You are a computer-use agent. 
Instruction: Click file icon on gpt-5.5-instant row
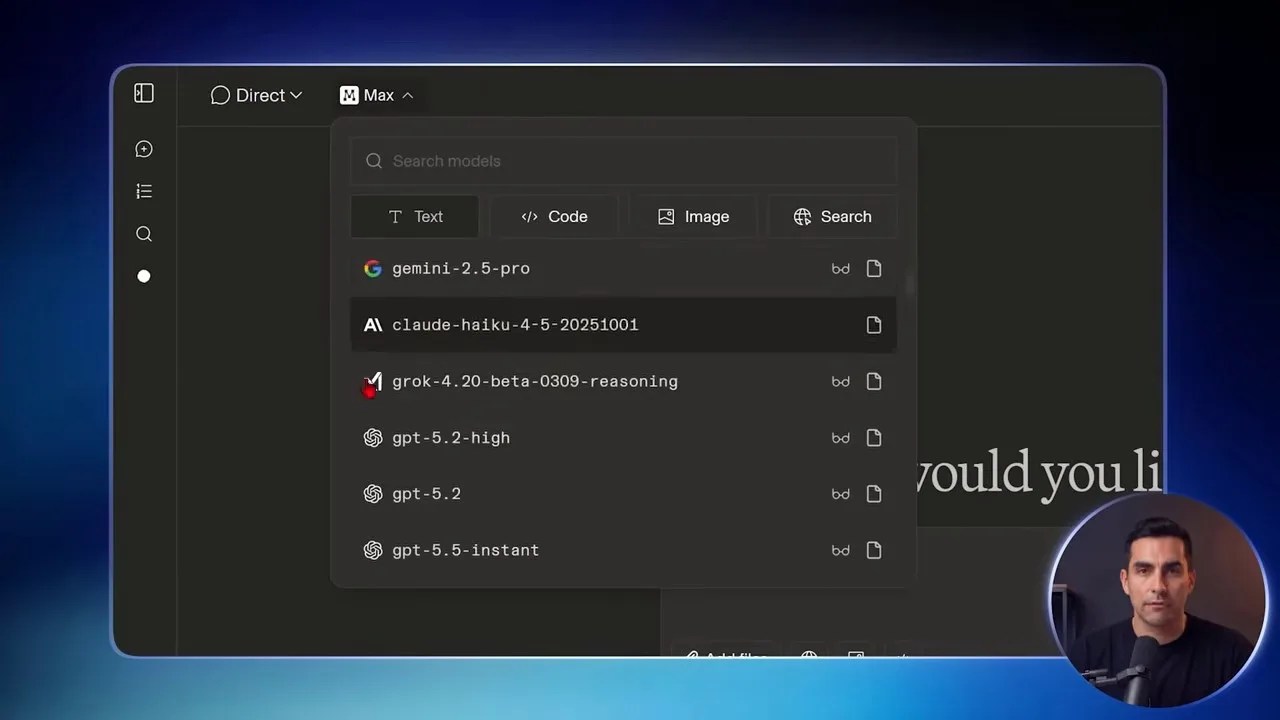click(x=874, y=550)
